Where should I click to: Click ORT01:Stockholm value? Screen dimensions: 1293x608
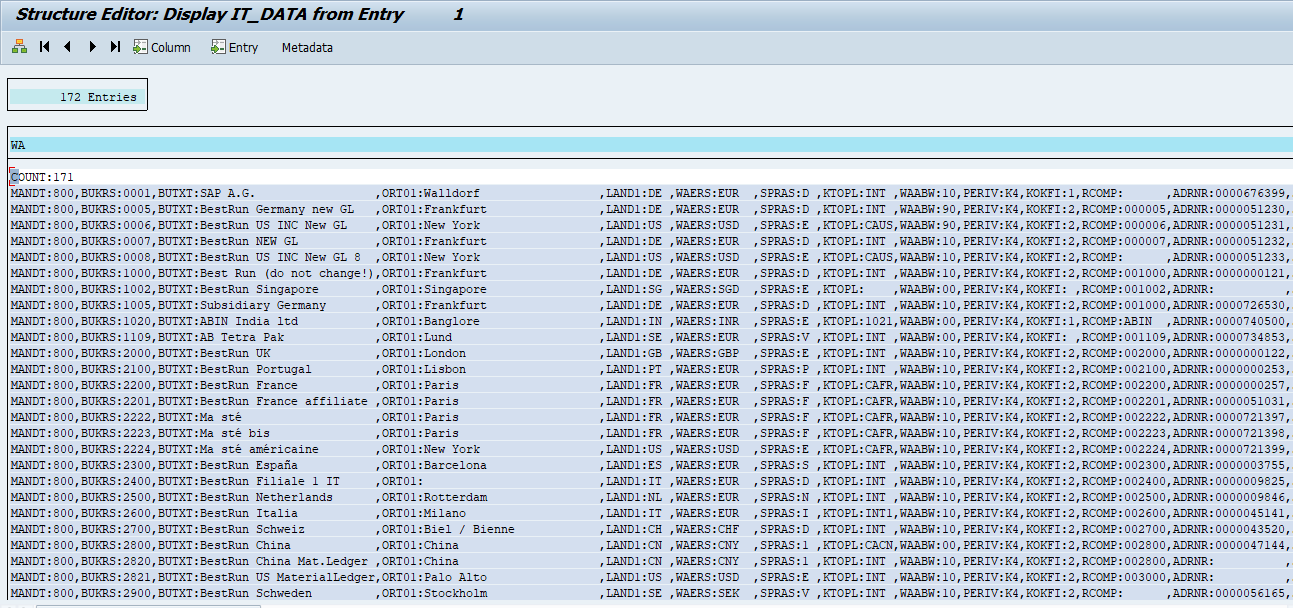pos(433,593)
